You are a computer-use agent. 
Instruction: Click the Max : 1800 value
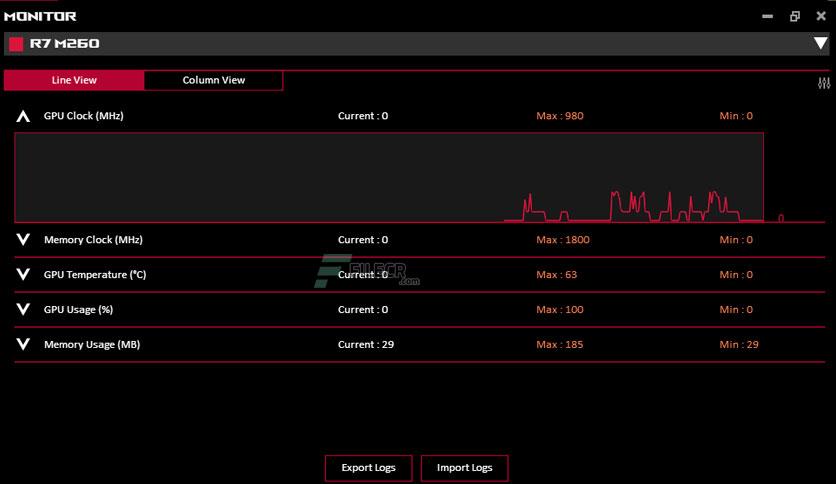(563, 239)
